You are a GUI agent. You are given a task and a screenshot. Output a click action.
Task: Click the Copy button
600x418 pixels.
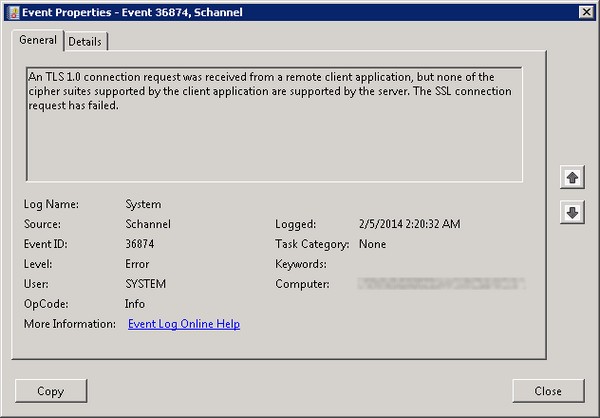point(51,391)
